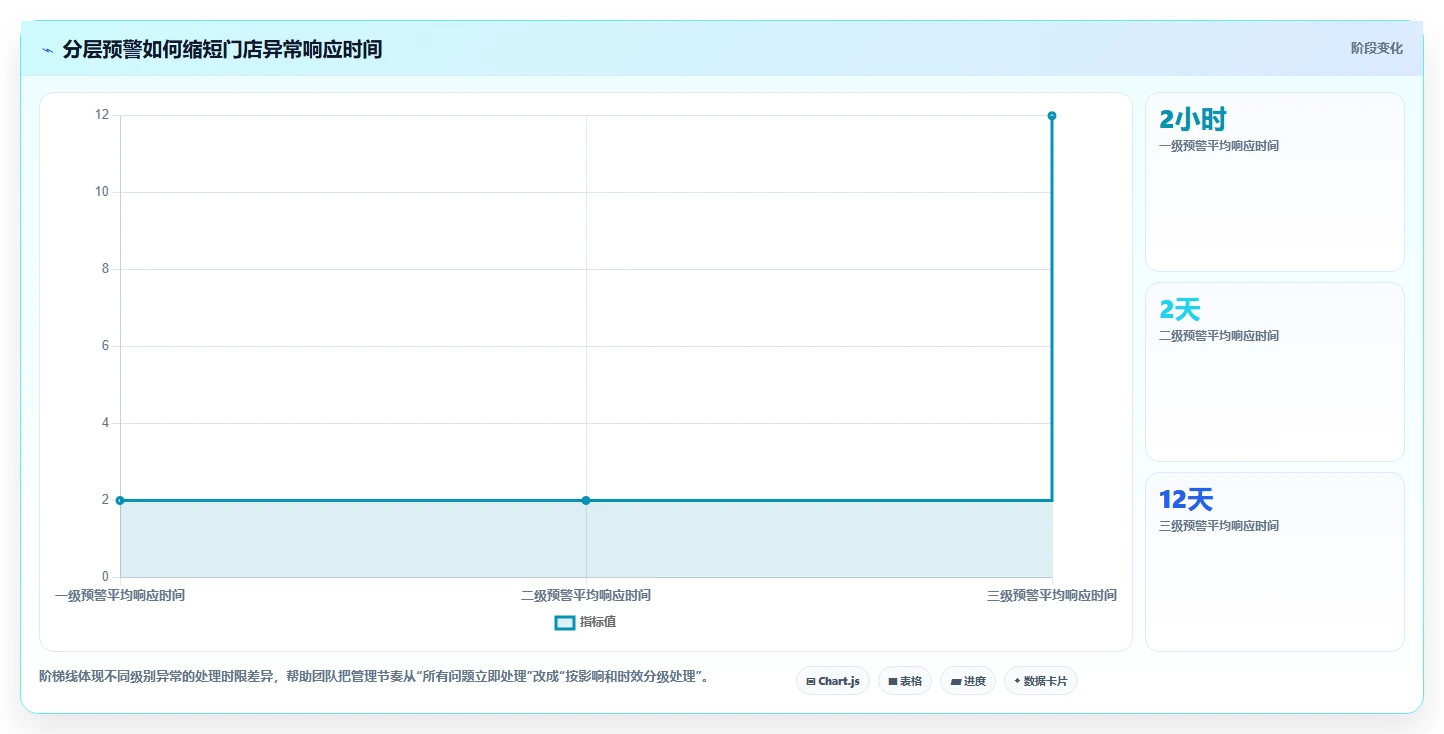This screenshot has width=1444, height=734.
Task: Click y-axis value 12
Action: [102, 115]
